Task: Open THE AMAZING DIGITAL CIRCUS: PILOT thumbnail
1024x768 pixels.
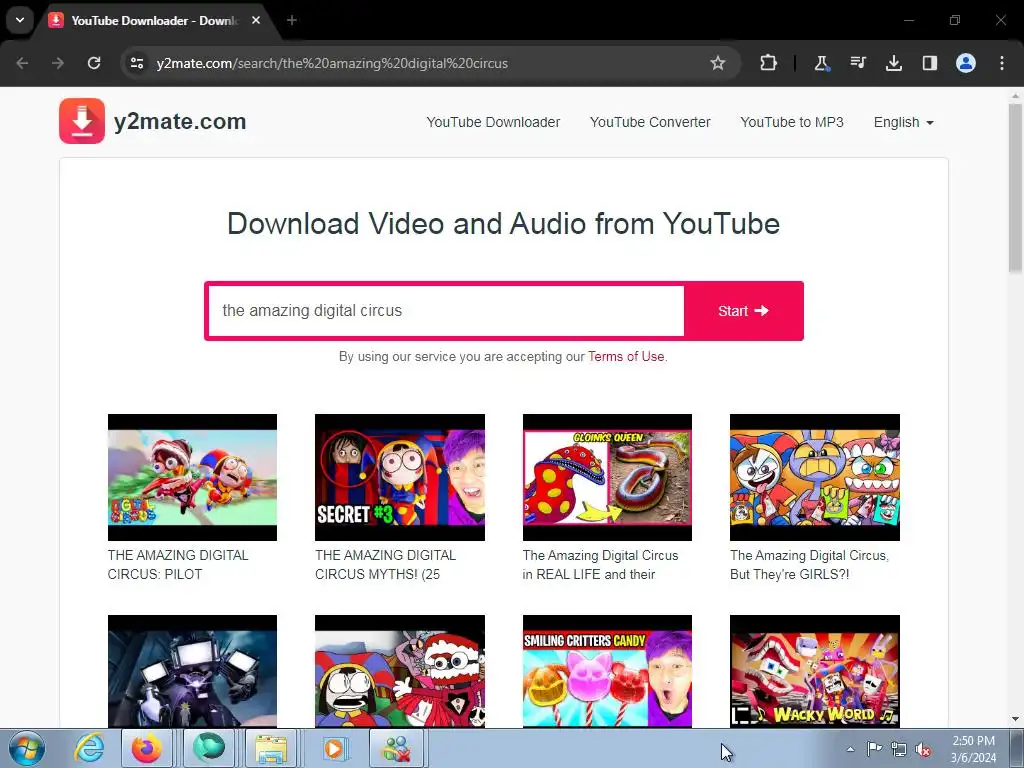Action: (x=192, y=477)
